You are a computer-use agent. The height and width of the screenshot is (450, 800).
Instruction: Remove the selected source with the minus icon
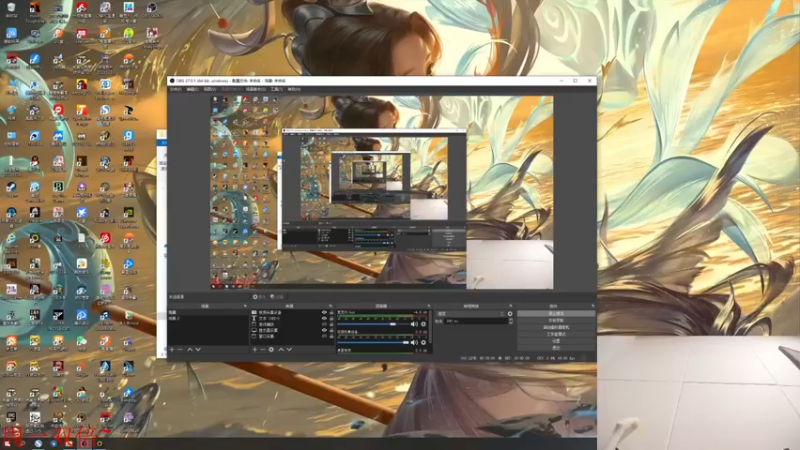pyautogui.click(x=263, y=349)
